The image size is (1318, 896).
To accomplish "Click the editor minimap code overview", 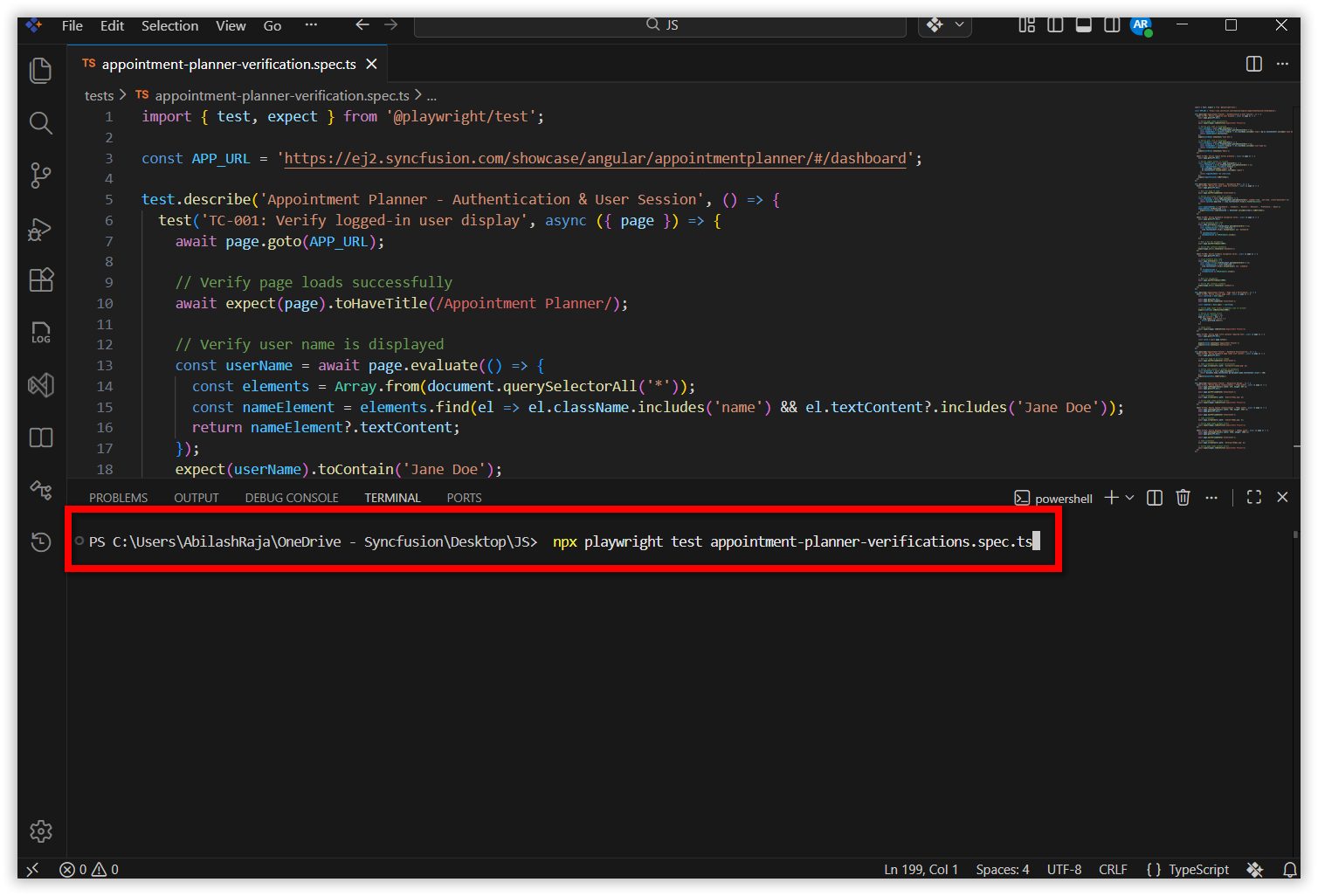I will pyautogui.click(x=1244, y=279).
